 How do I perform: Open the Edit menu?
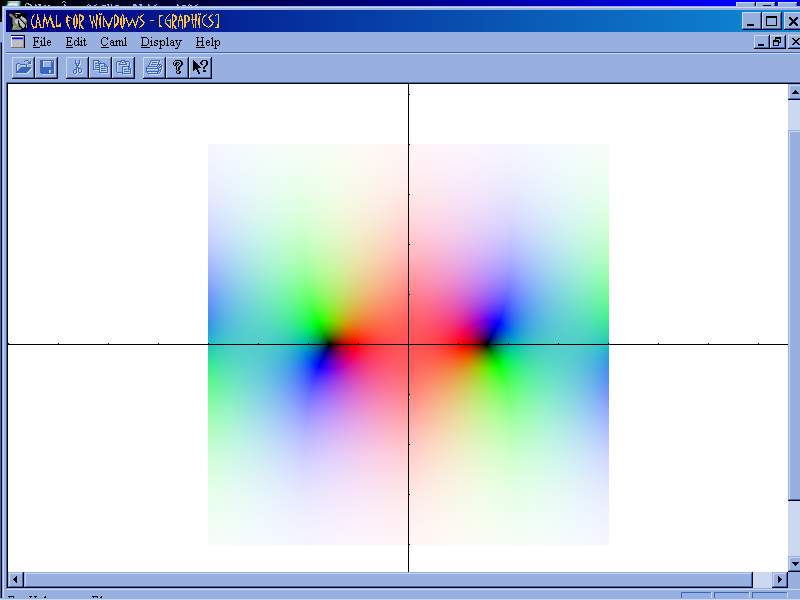(x=76, y=42)
